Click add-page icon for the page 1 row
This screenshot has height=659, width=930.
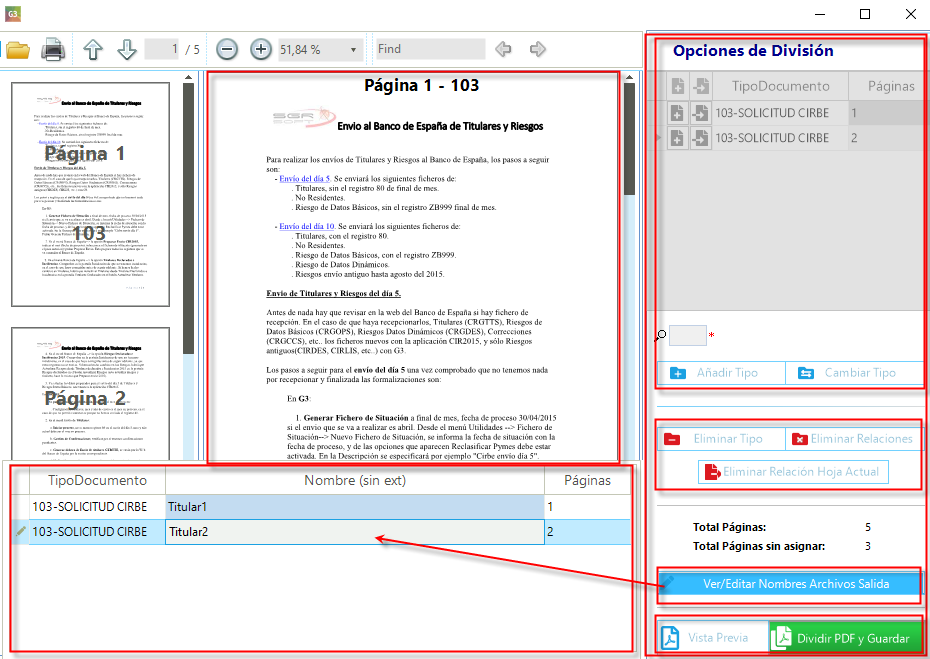point(678,112)
